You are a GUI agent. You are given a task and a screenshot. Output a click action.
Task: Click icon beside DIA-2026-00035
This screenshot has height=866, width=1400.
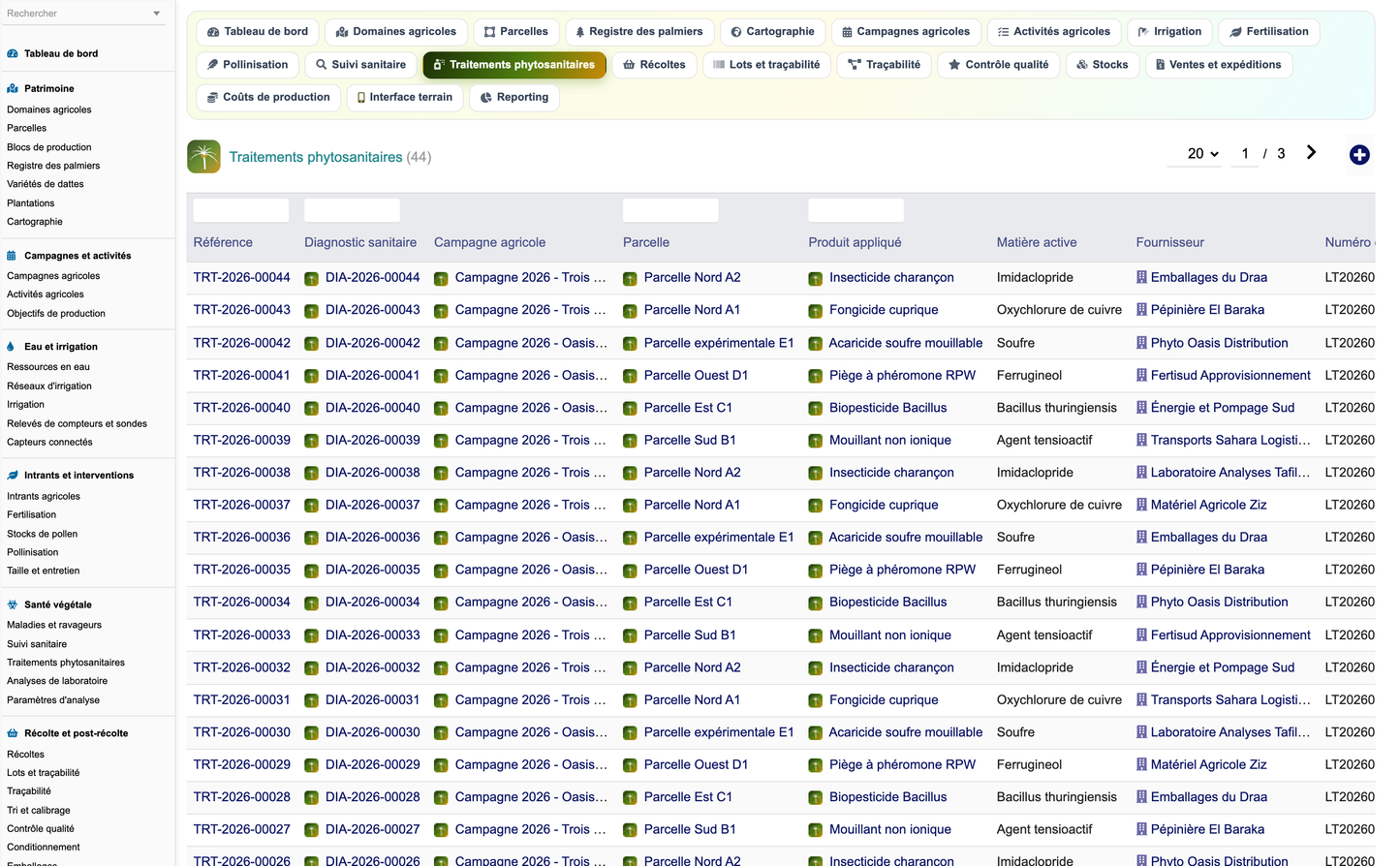tap(311, 571)
